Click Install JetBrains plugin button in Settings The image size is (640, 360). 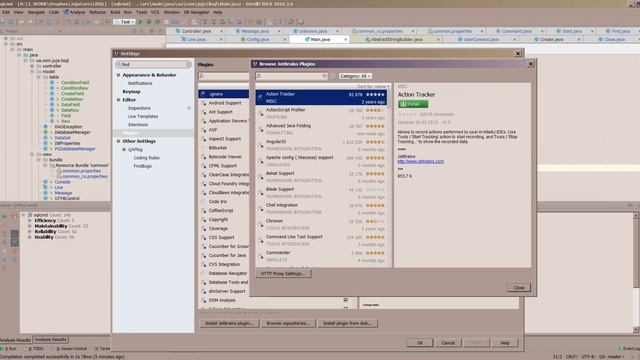coord(229,323)
